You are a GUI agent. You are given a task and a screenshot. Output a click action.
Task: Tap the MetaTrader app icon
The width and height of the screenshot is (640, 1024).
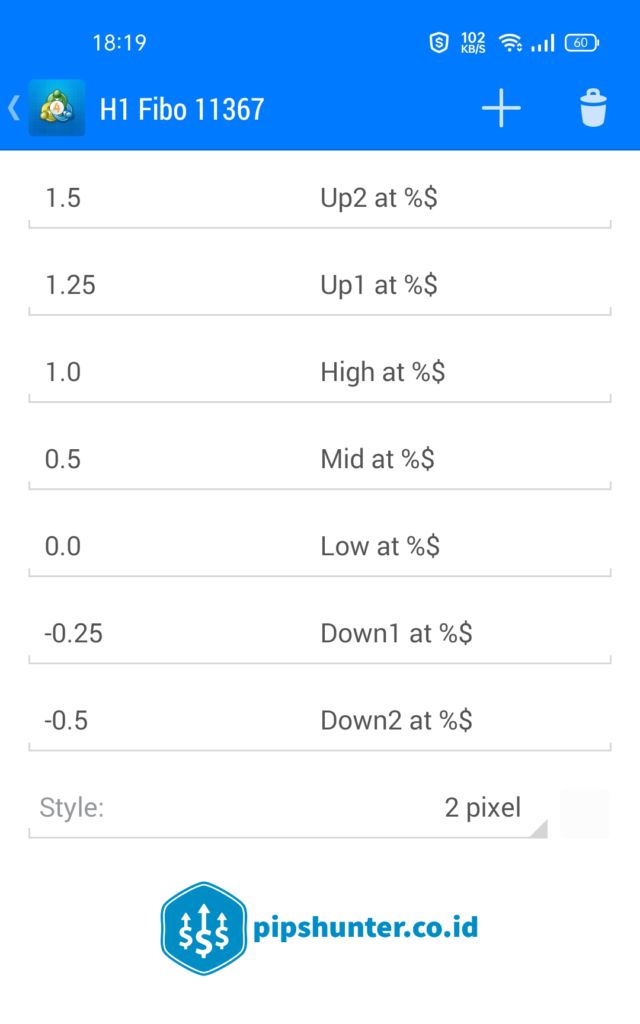pyautogui.click(x=57, y=108)
